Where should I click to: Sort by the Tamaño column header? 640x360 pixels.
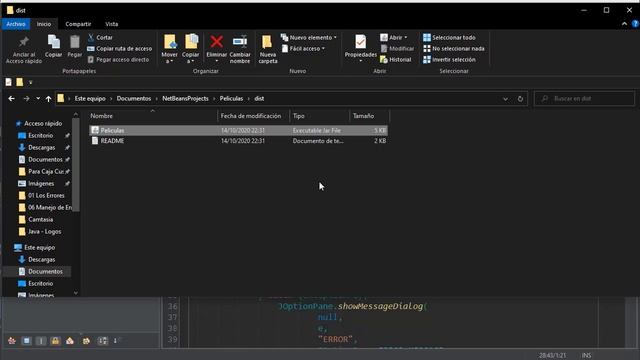tap(369, 116)
